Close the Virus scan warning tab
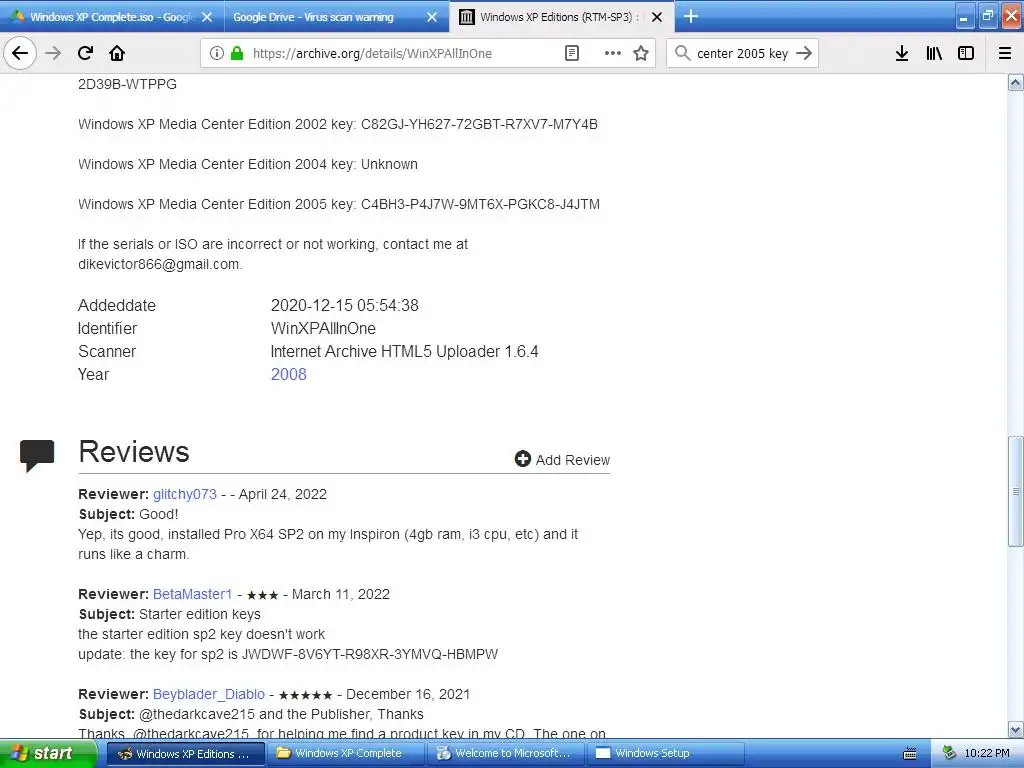The width and height of the screenshot is (1024, 768). tap(432, 17)
